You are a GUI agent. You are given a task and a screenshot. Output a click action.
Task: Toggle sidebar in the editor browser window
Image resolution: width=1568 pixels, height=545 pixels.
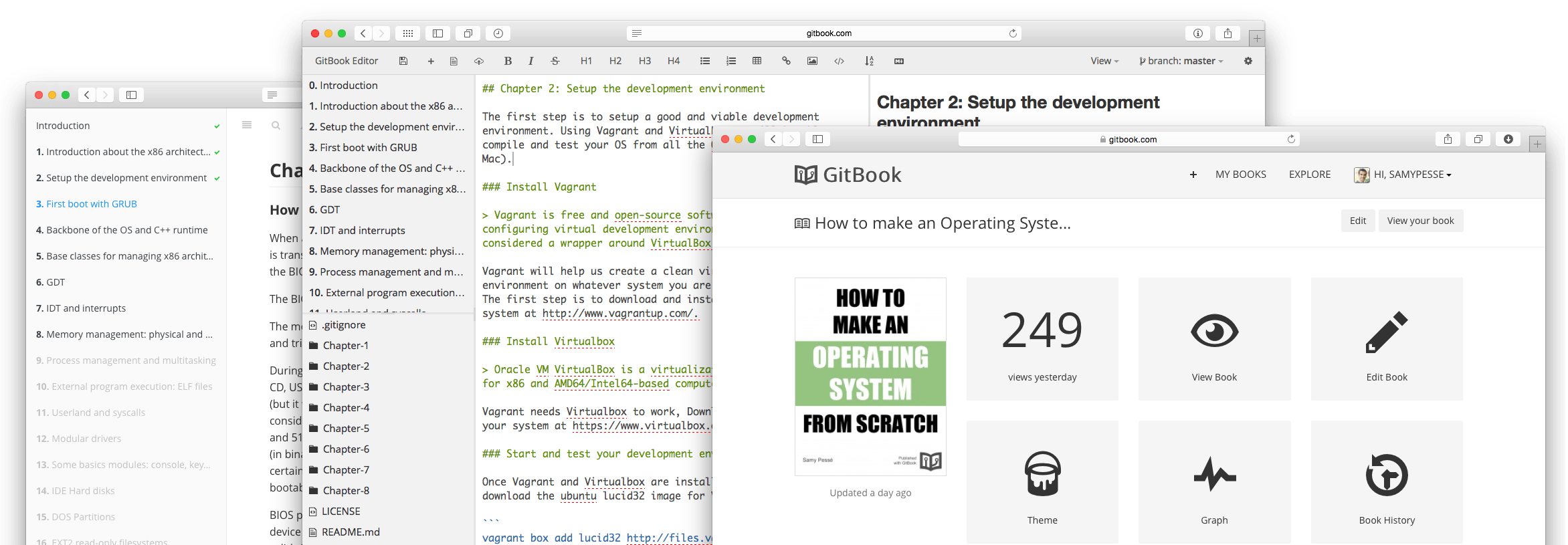coord(437,33)
